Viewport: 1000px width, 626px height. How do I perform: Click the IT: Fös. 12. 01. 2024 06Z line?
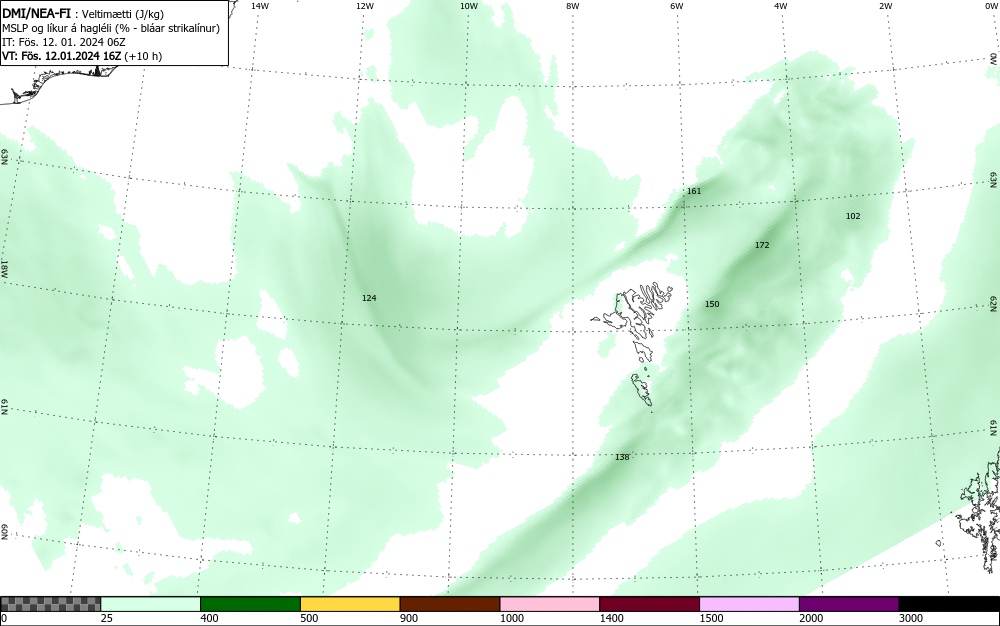pyautogui.click(x=64, y=42)
